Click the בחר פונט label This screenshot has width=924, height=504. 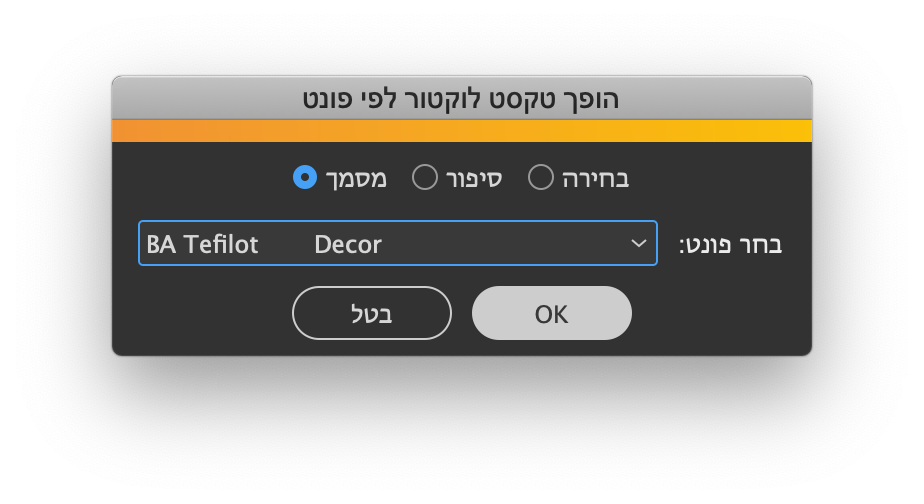730,244
